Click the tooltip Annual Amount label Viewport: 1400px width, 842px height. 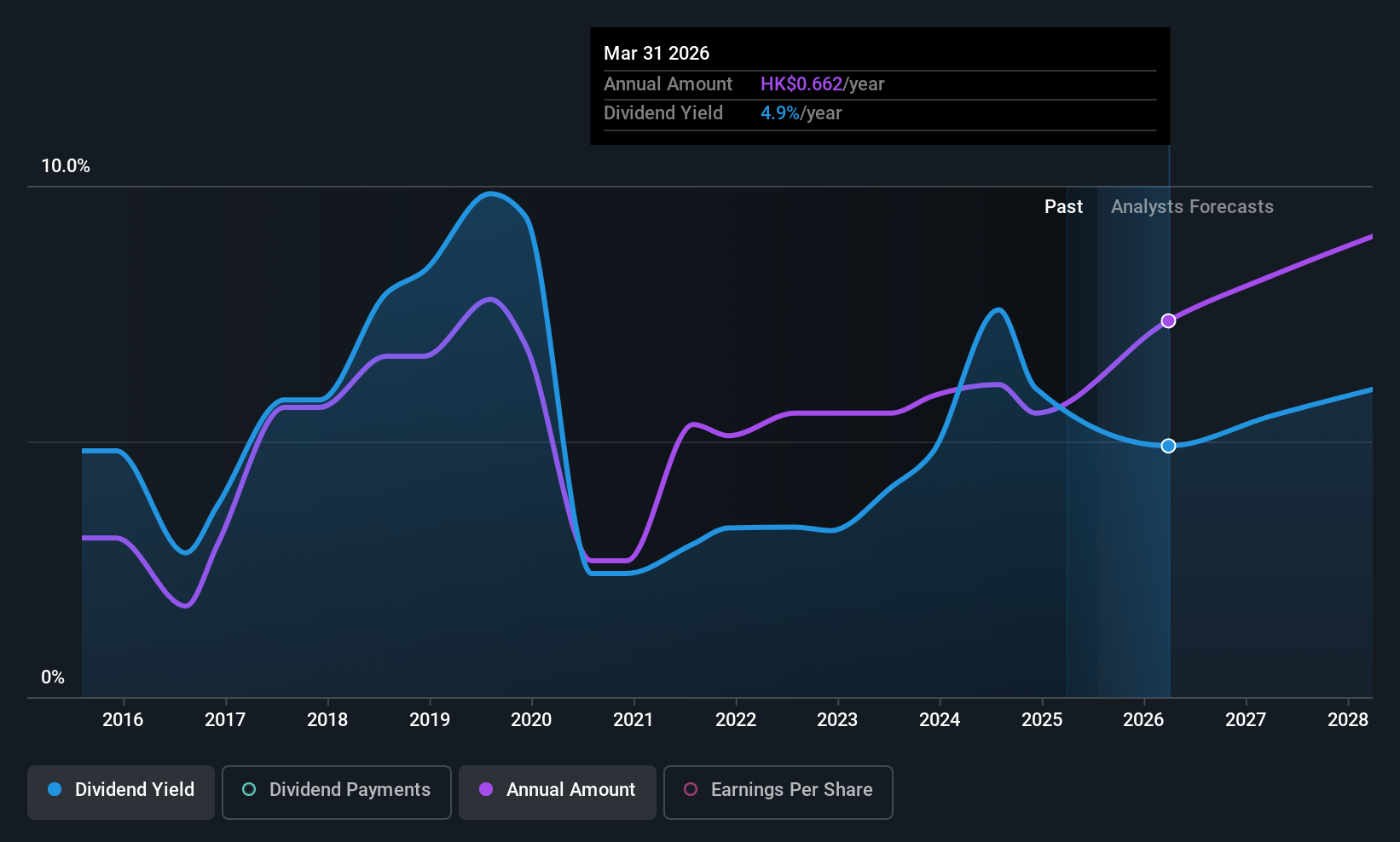coord(668,84)
